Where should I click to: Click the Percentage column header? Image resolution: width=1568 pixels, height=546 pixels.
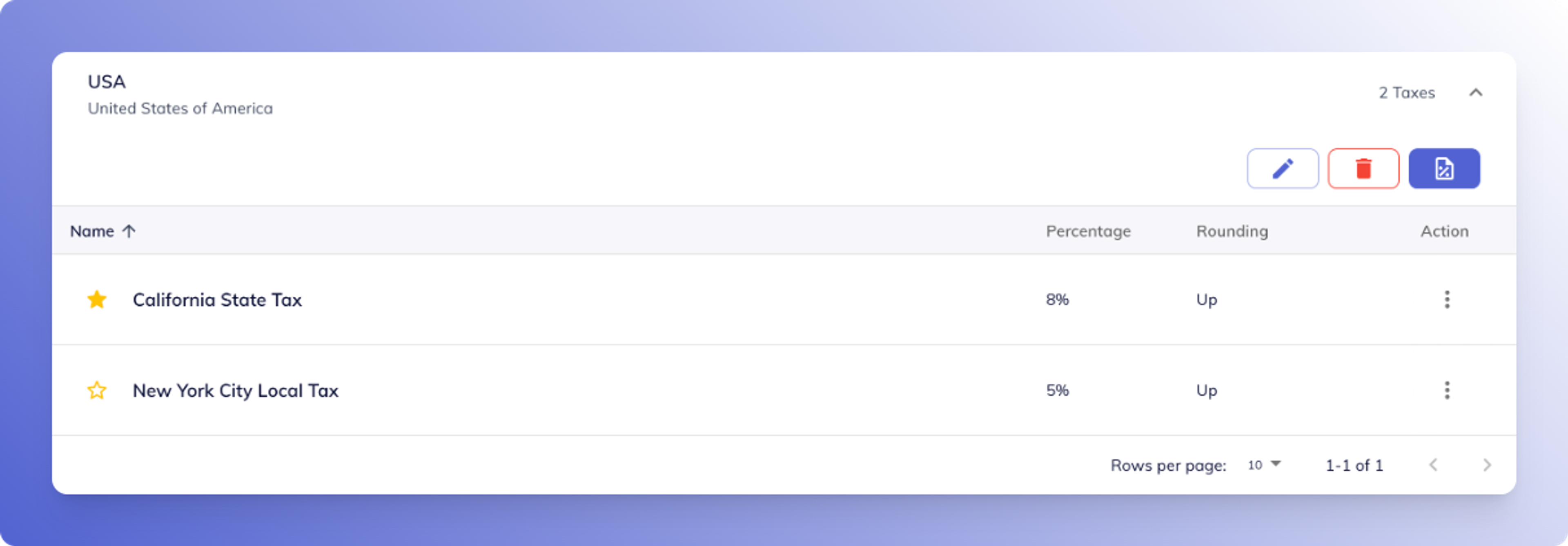coord(1088,231)
